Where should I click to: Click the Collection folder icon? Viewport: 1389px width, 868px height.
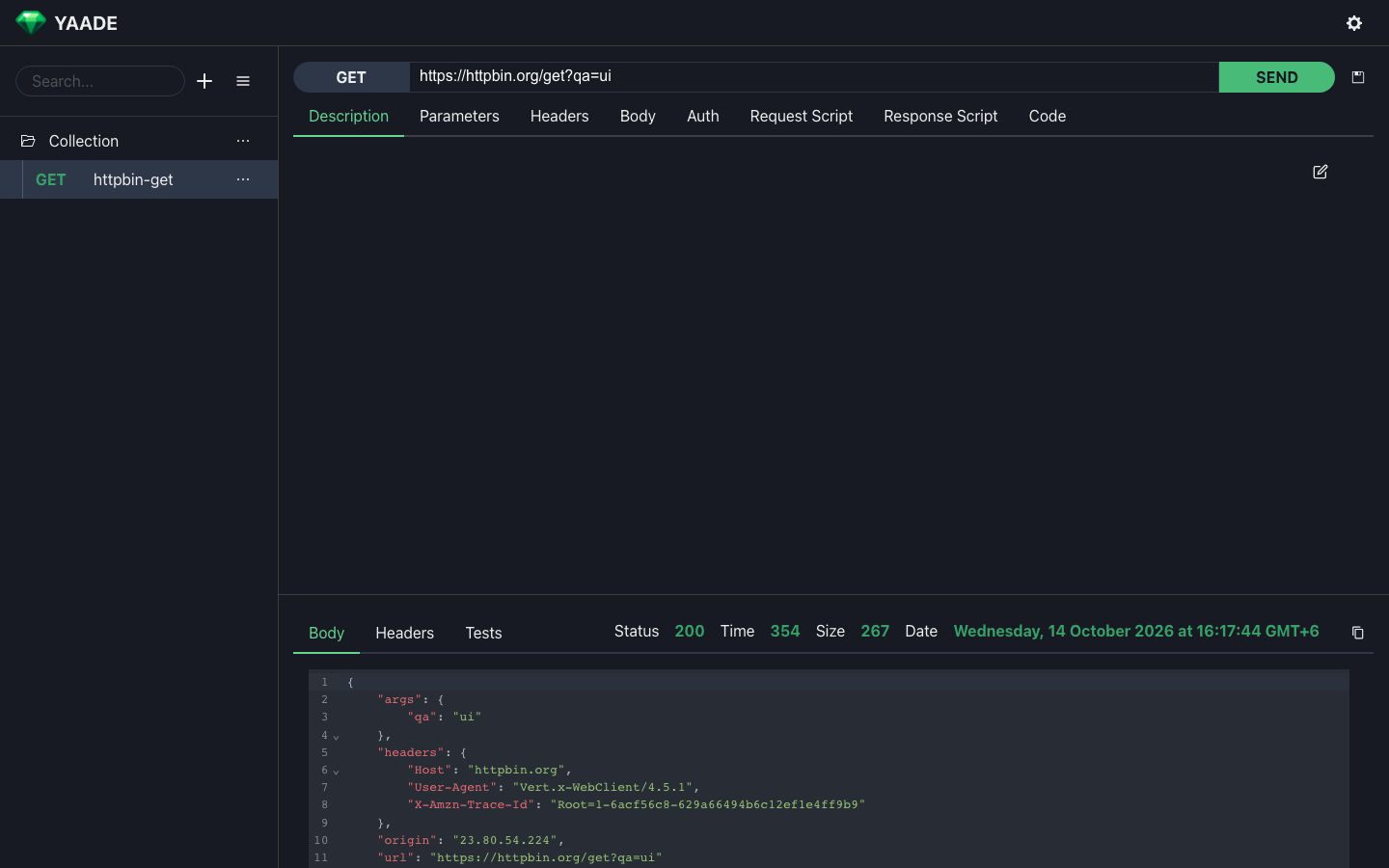tap(28, 141)
